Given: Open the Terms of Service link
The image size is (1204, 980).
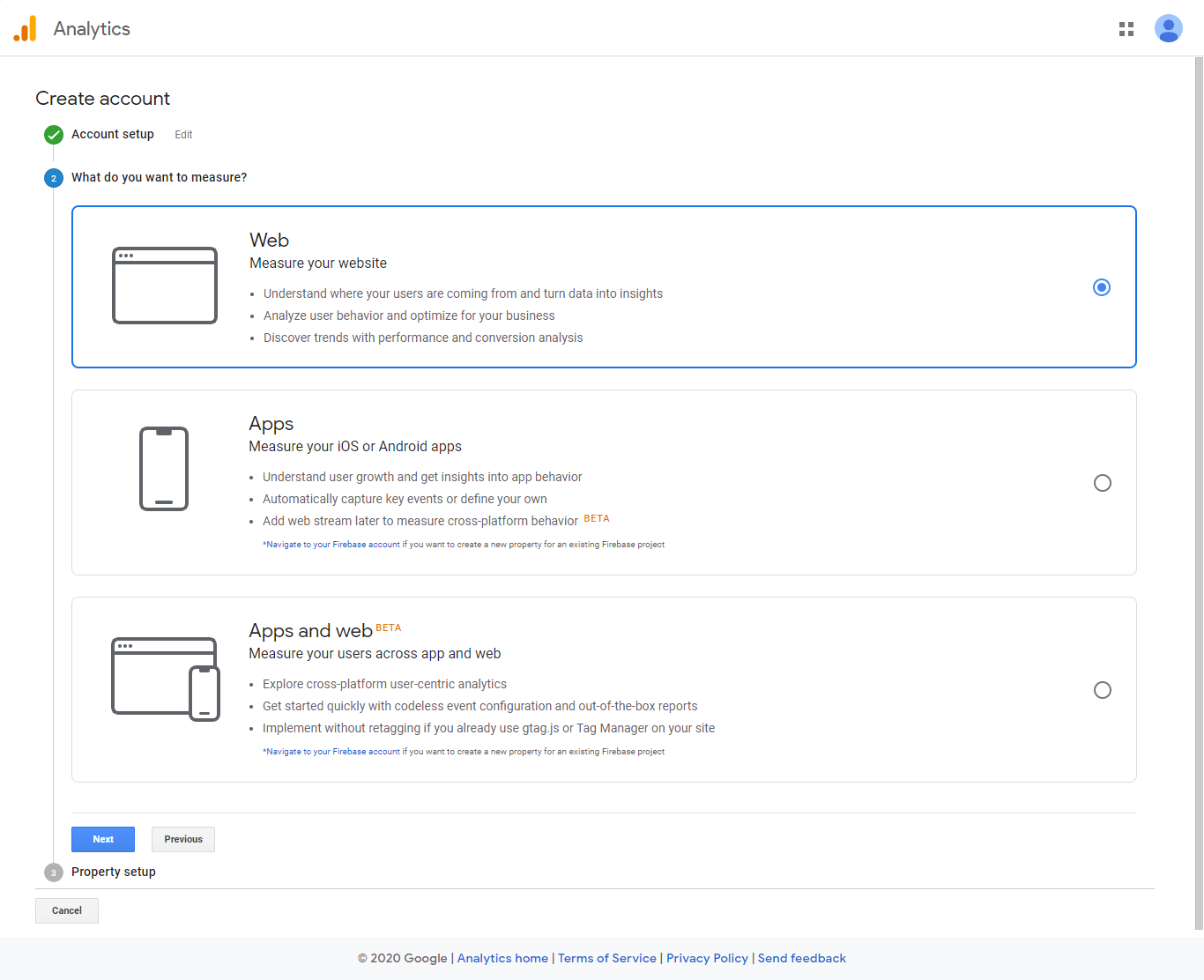Looking at the screenshot, I should click(607, 958).
